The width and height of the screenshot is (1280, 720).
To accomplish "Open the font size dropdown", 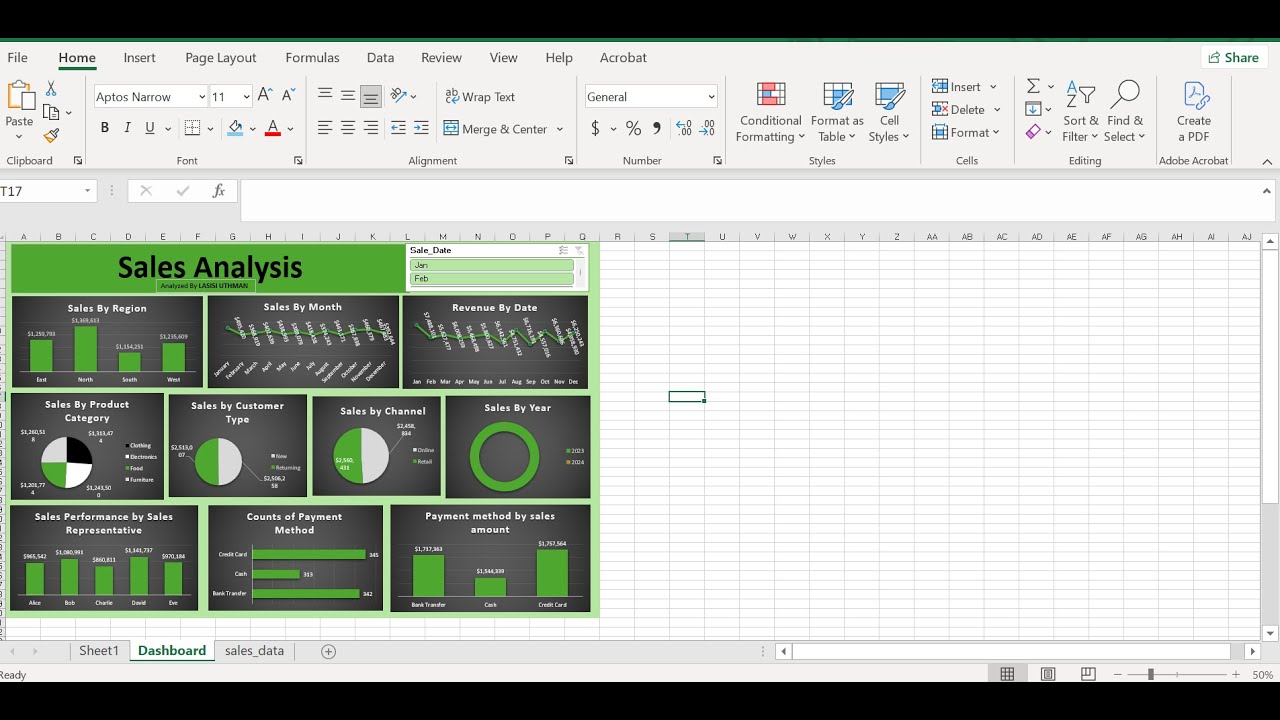I will coord(246,97).
